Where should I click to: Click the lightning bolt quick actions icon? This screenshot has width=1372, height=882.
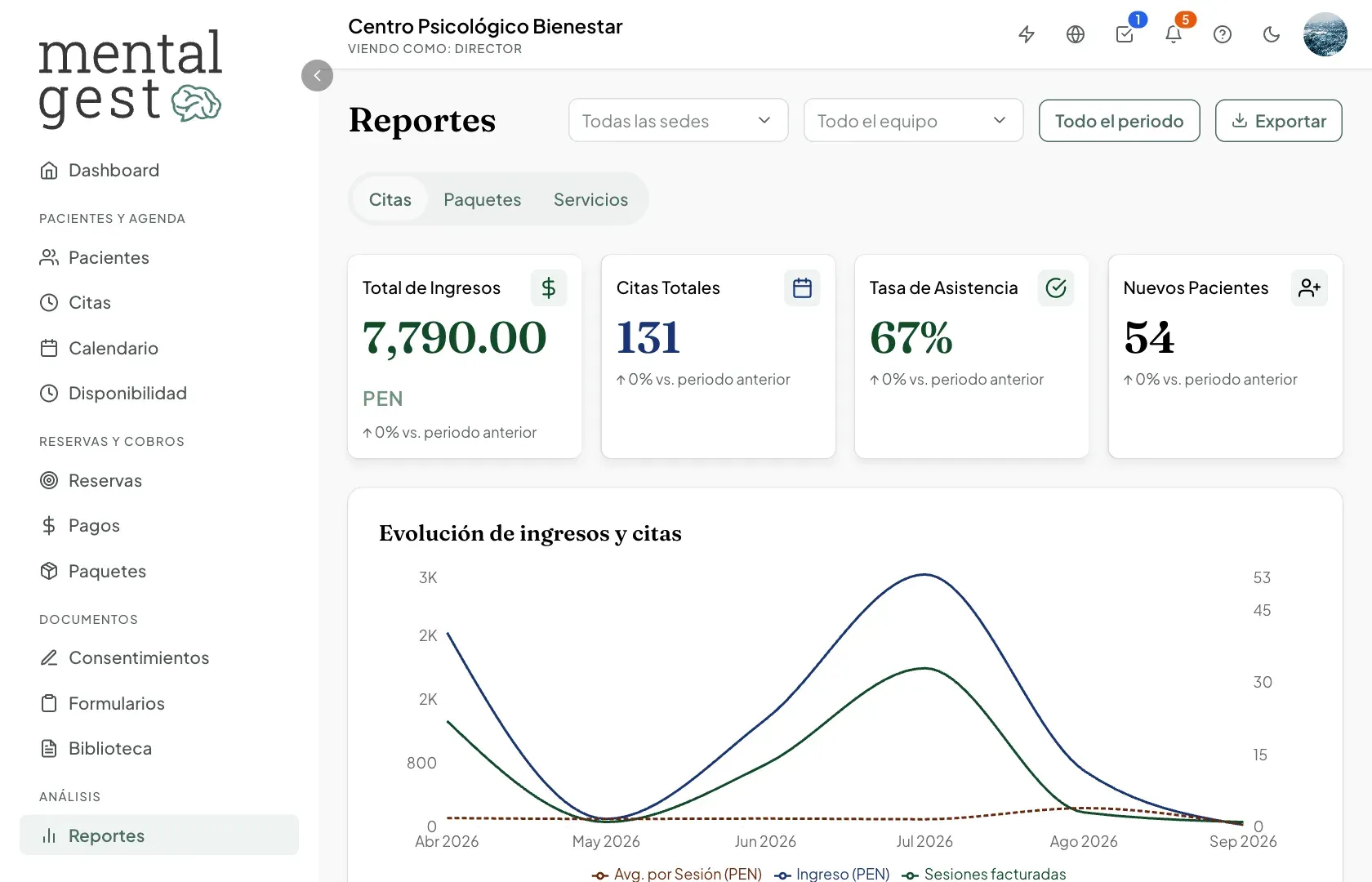(x=1027, y=34)
